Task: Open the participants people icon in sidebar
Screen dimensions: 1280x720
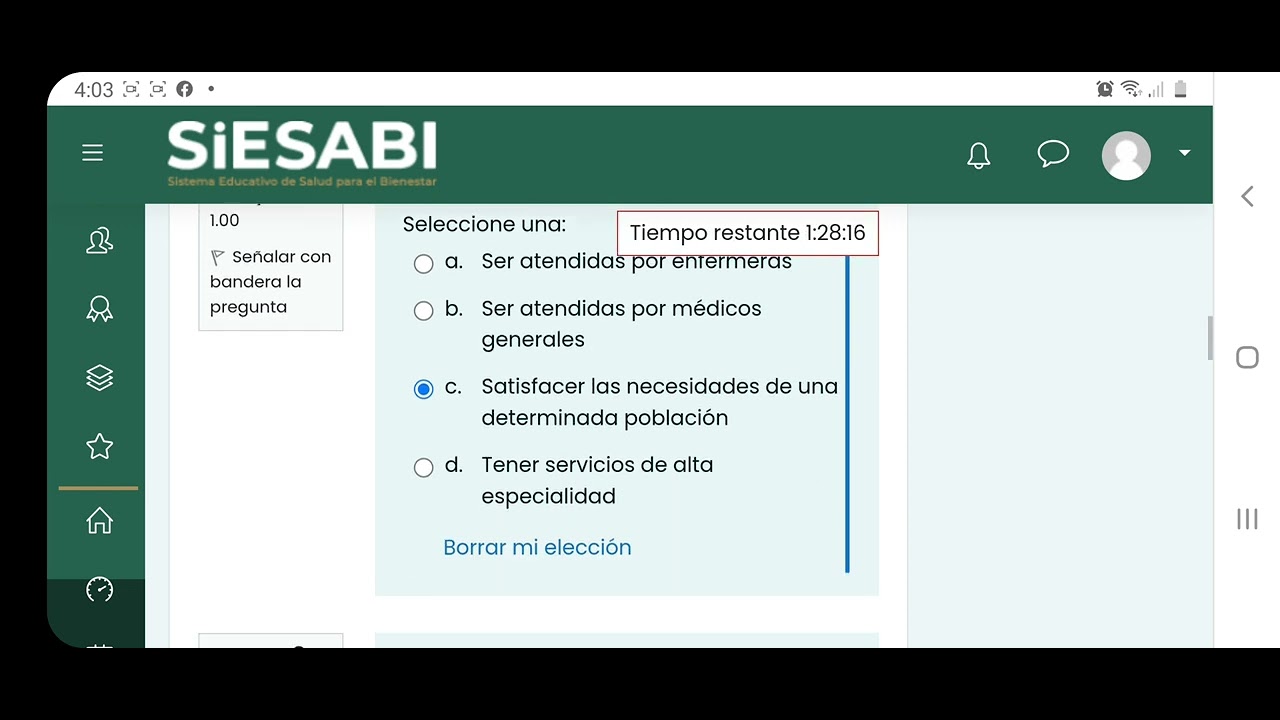Action: click(x=100, y=241)
